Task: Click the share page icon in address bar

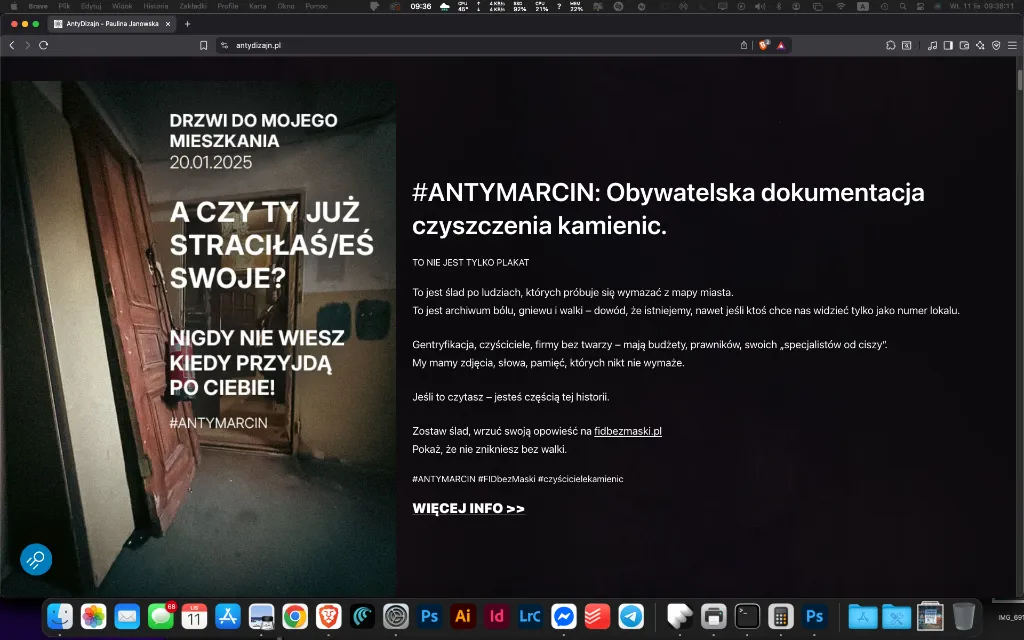Action: click(x=744, y=45)
